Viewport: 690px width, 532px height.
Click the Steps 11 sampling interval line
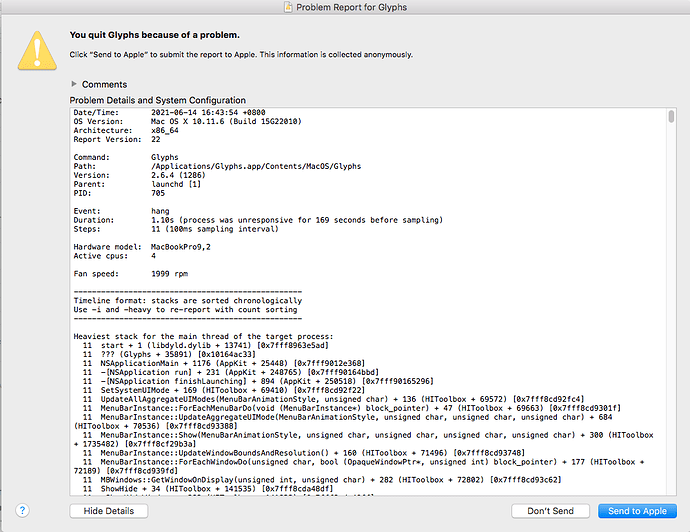[x=176, y=229]
